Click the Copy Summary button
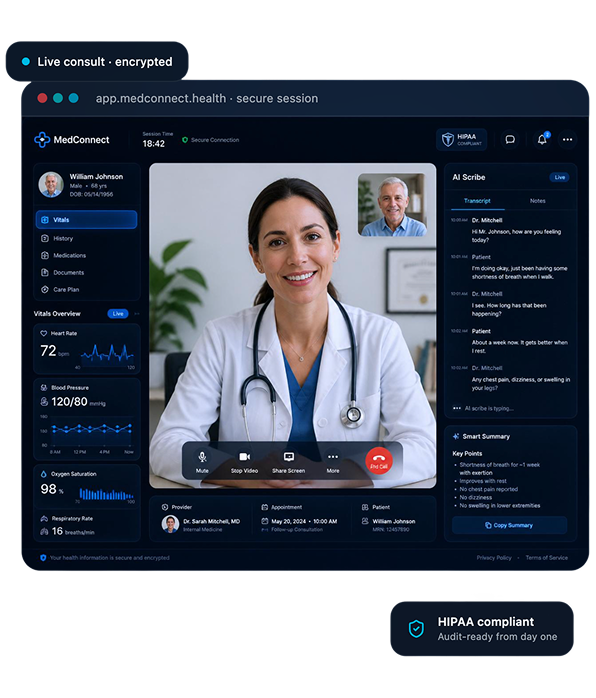This screenshot has width=596, height=698. point(510,525)
